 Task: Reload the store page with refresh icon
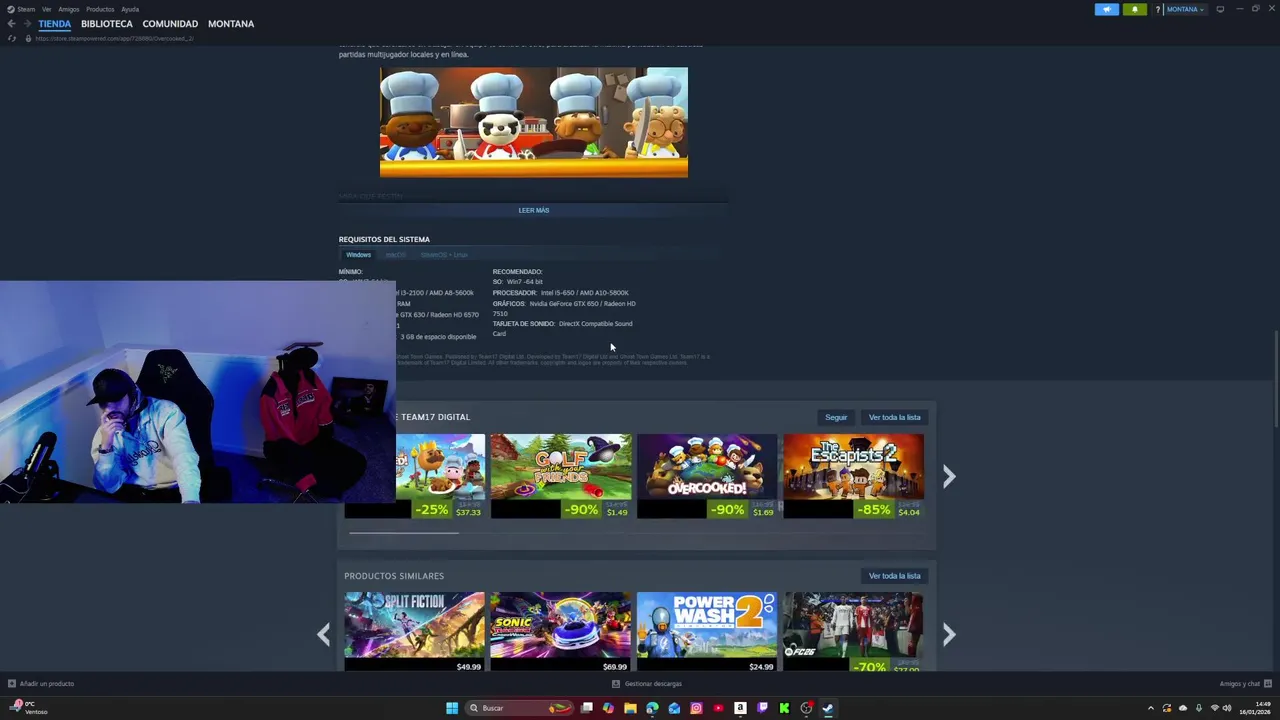[x=12, y=38]
